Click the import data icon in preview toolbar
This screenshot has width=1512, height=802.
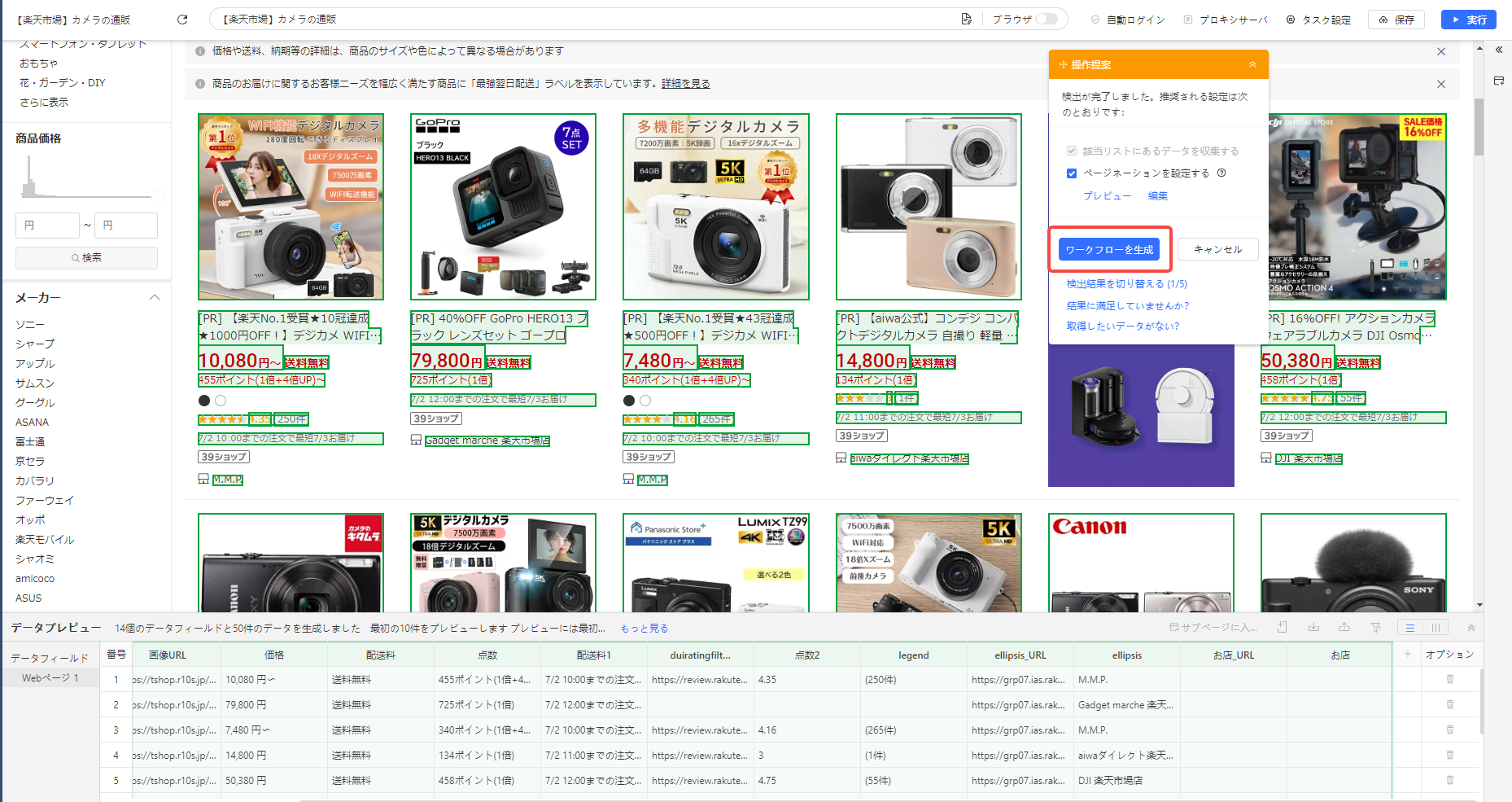(x=1313, y=628)
